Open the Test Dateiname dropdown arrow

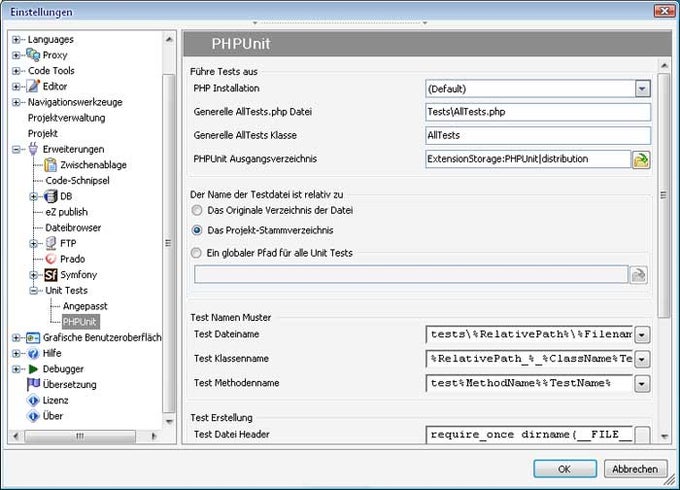pos(642,335)
